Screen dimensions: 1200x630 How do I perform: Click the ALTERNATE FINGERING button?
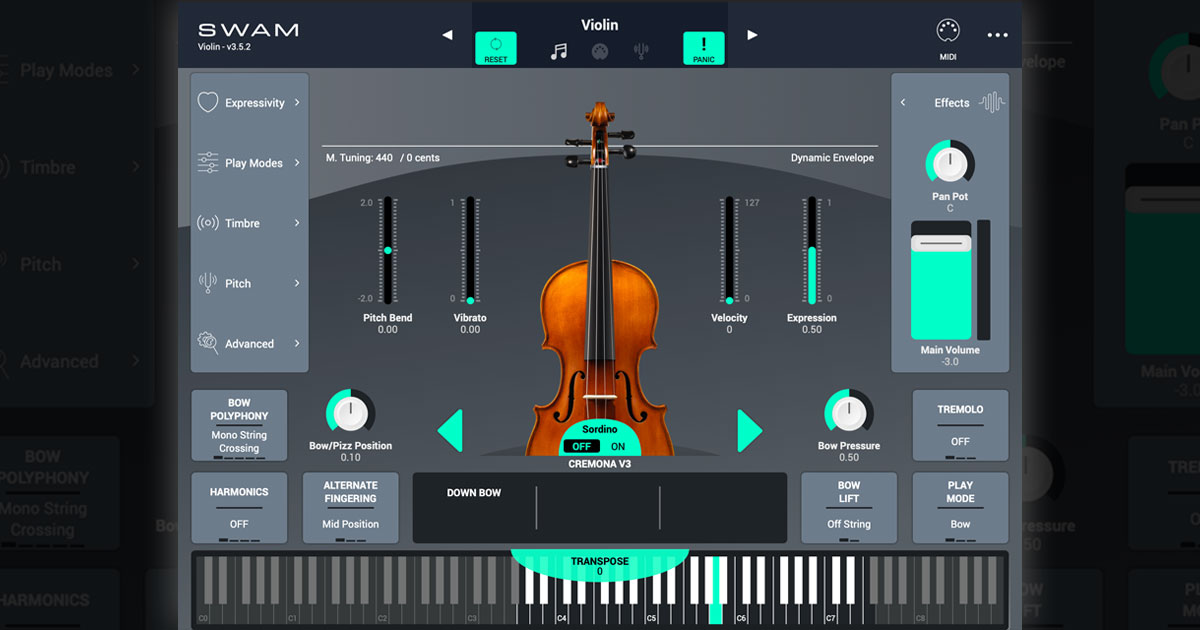[x=350, y=508]
